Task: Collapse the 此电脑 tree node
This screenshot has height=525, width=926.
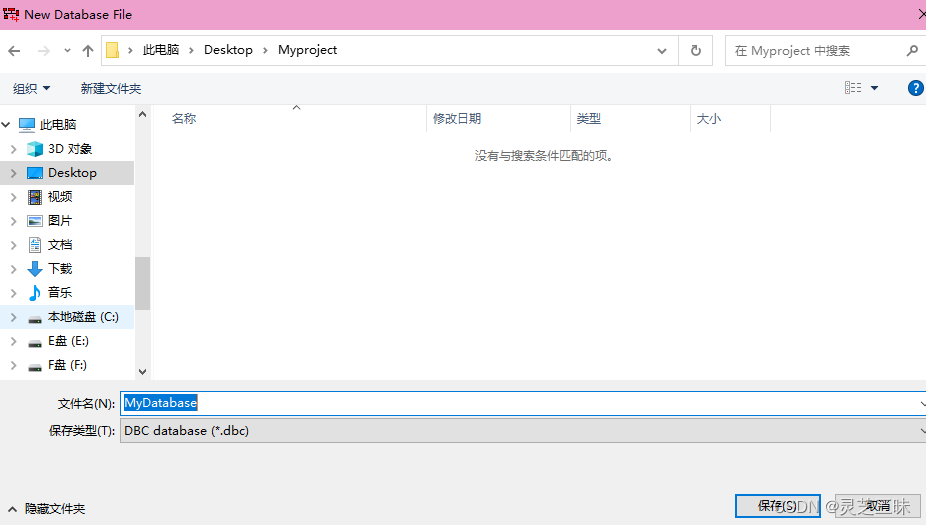Action: [x=6, y=125]
